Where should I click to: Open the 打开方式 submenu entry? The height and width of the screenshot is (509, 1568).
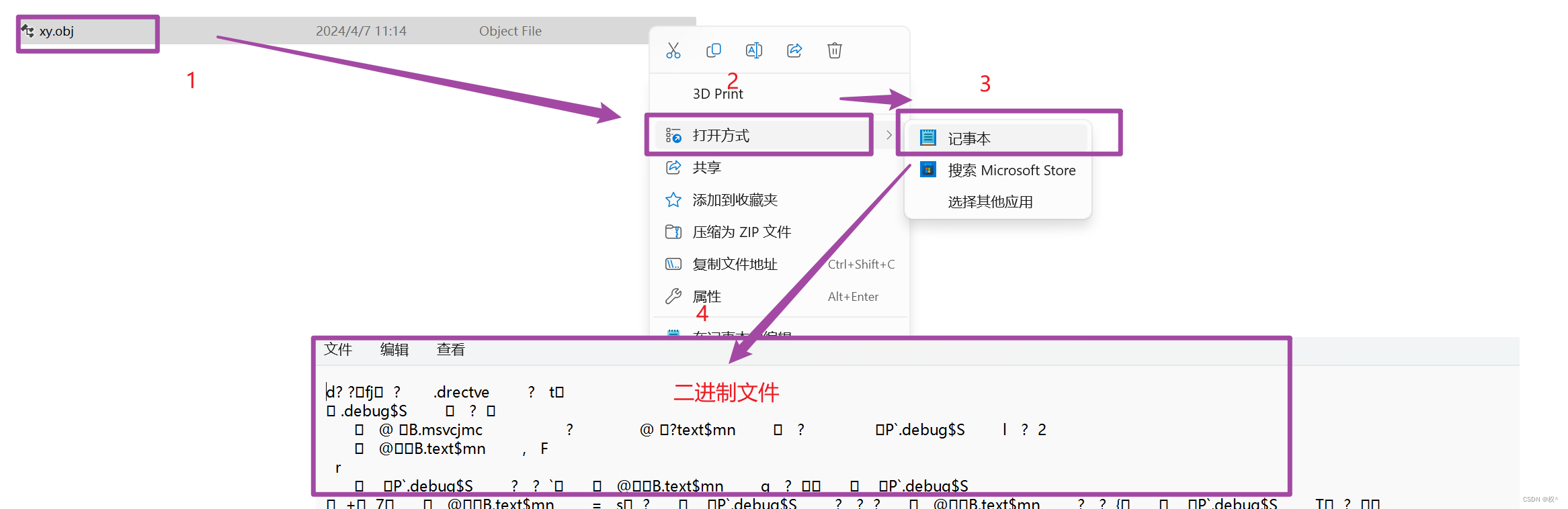tap(774, 135)
